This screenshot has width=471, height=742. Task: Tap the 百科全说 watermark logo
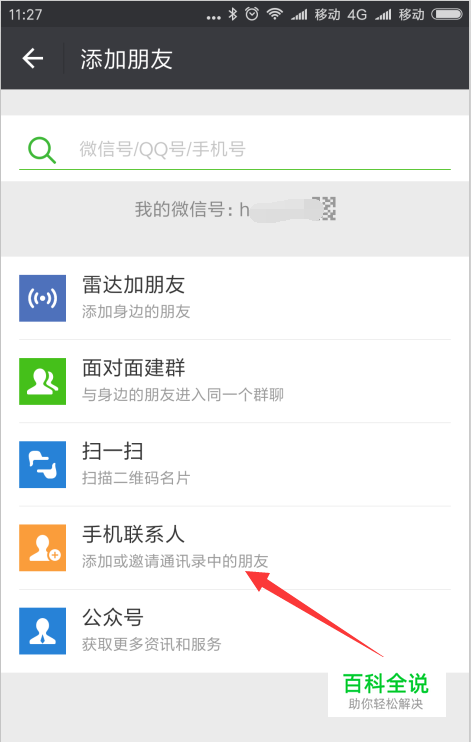pos(386,691)
